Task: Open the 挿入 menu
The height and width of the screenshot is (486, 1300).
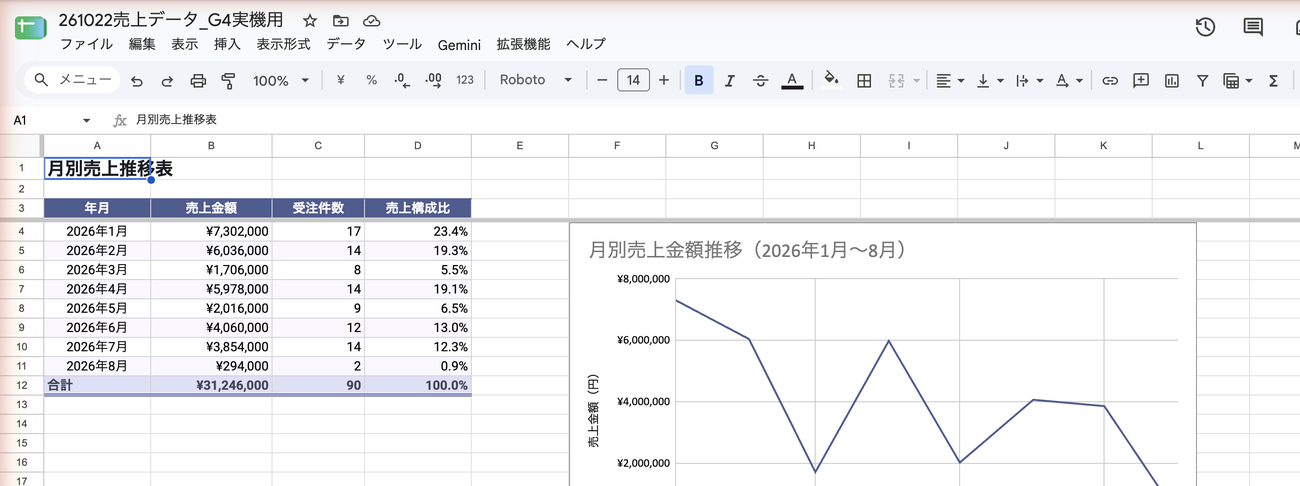Action: [227, 45]
